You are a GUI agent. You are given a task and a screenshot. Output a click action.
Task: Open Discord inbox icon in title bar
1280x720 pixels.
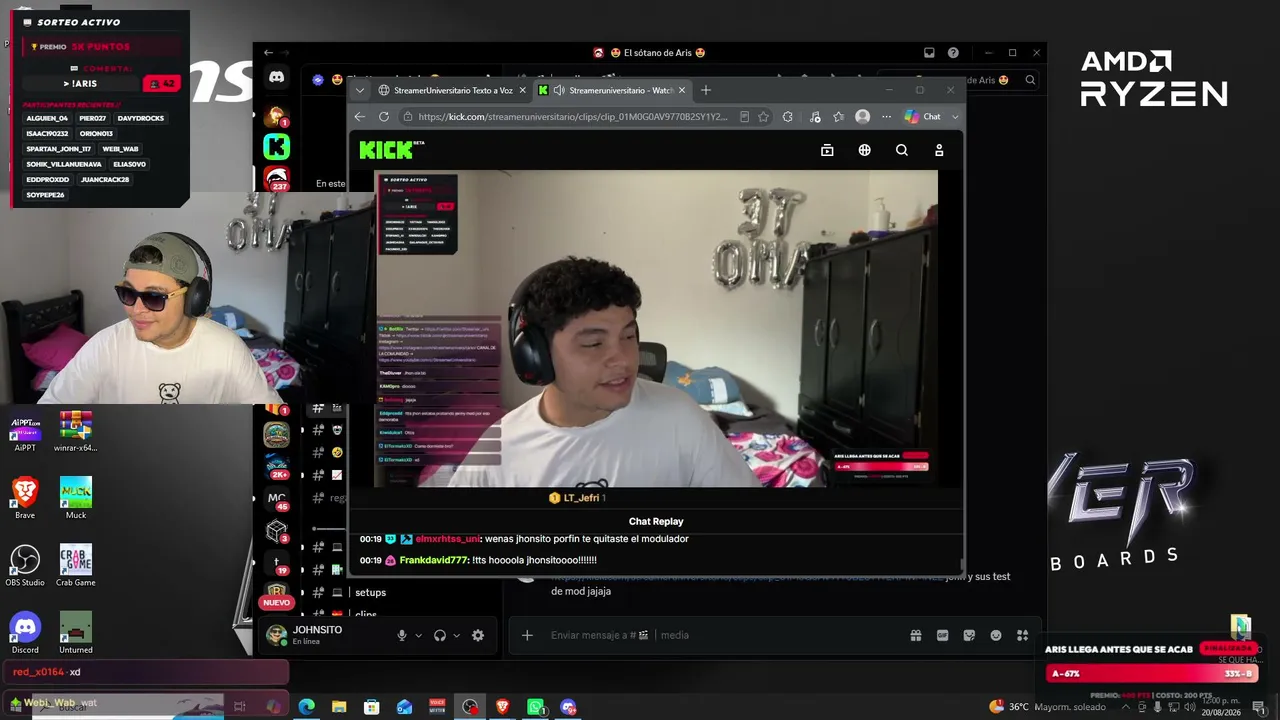(x=929, y=53)
